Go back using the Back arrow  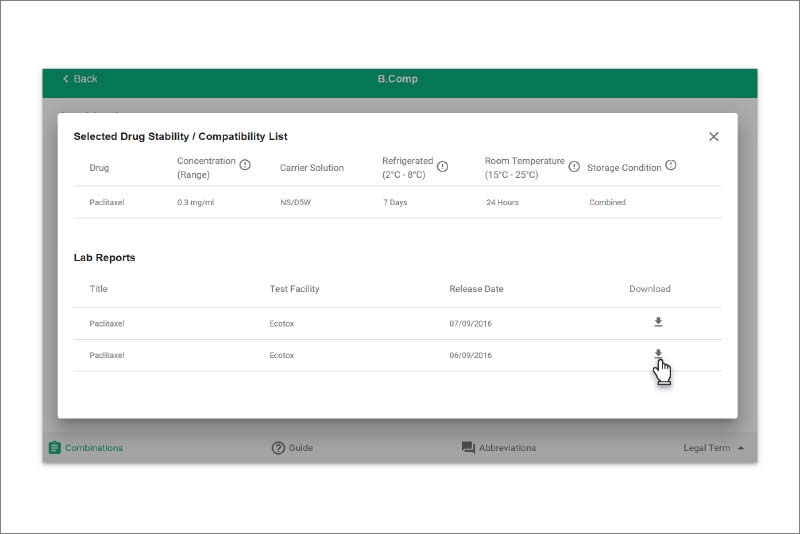pos(80,79)
